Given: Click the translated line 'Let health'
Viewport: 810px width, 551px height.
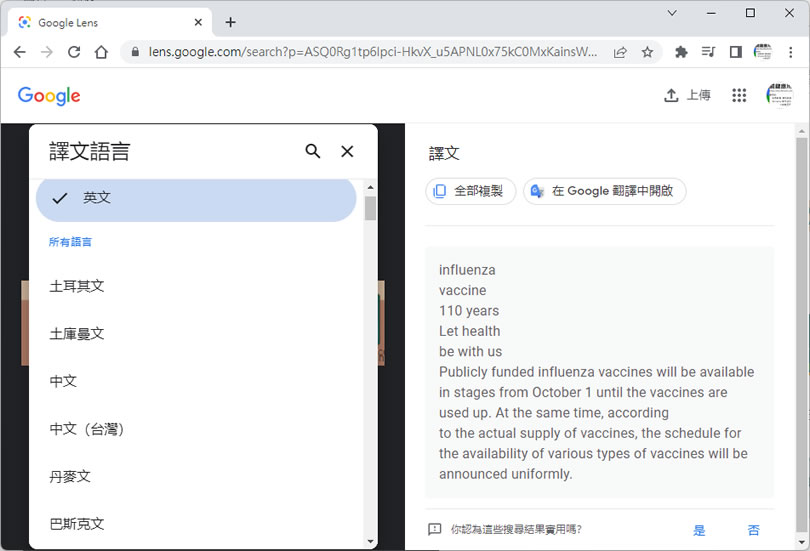Looking at the screenshot, I should point(470,331).
